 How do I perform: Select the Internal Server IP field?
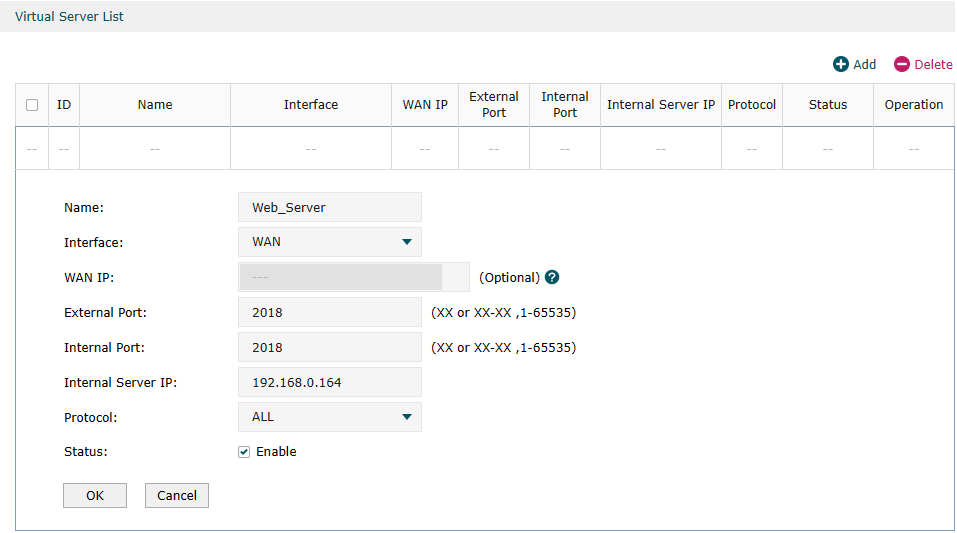(x=330, y=382)
